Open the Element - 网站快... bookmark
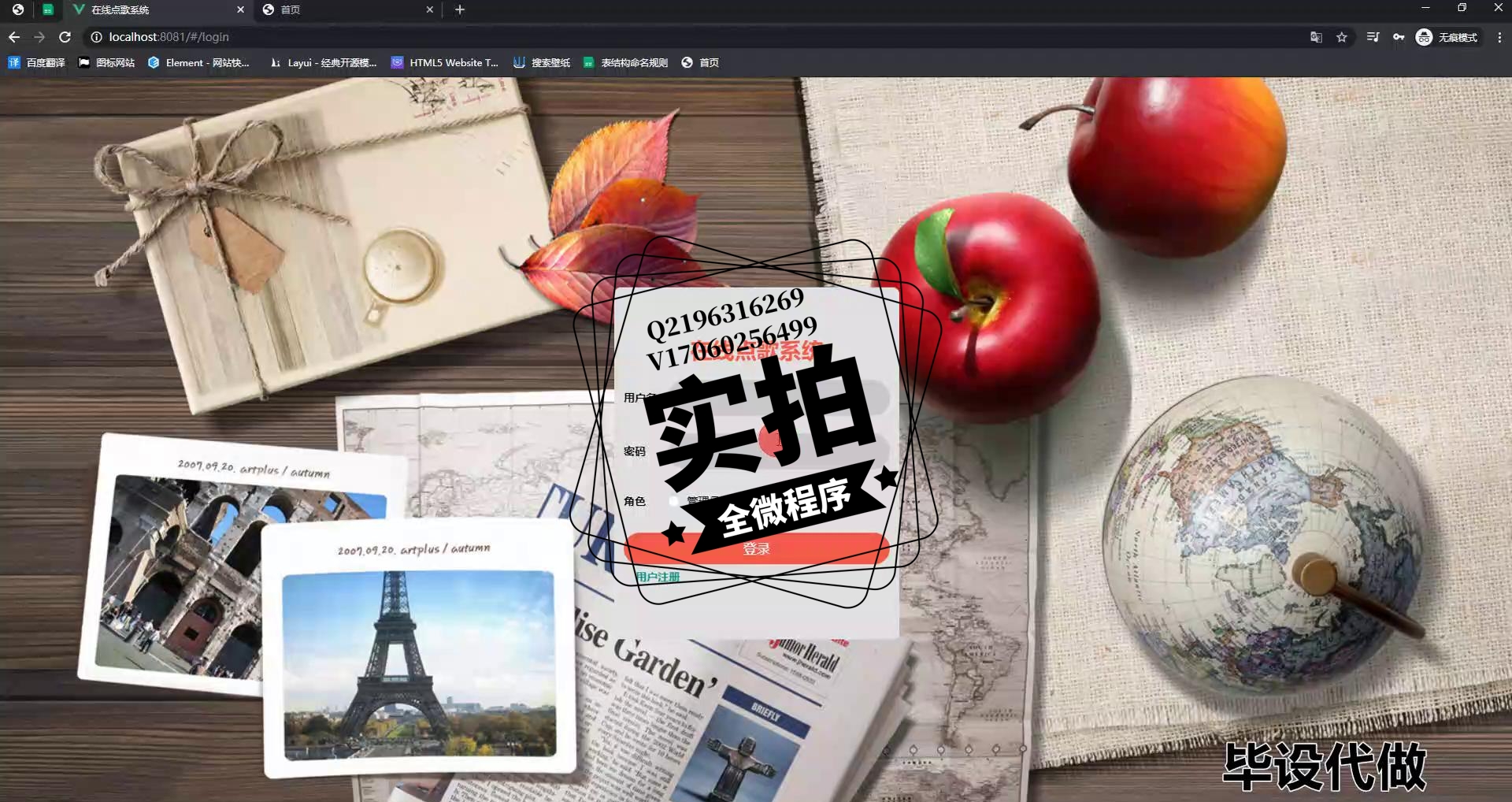Screen dimensions: 1512x802 (x=198, y=62)
